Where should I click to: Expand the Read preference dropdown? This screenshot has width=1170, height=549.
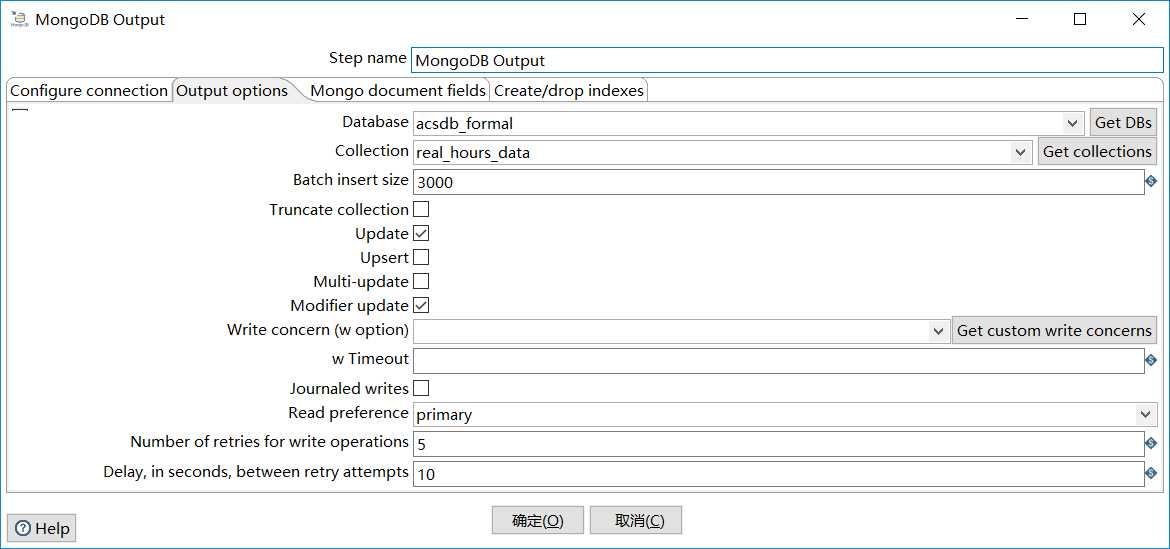1145,414
